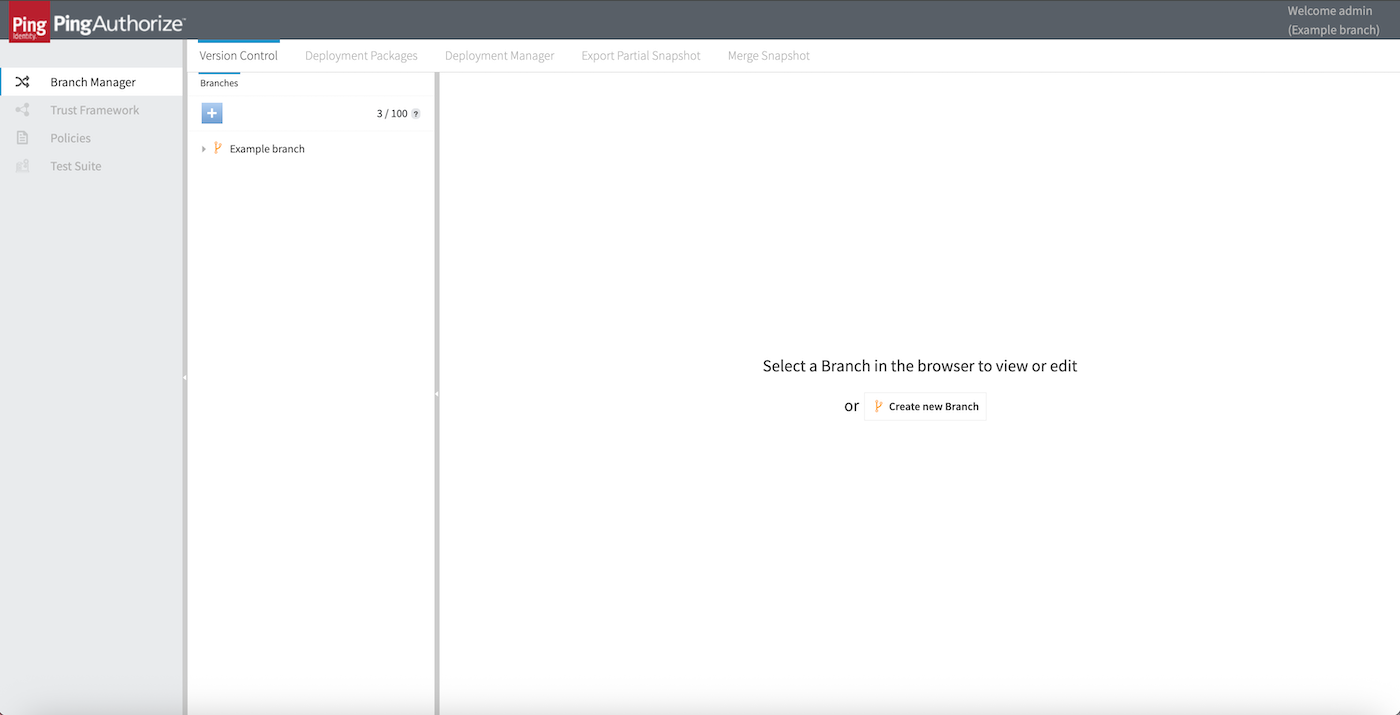Click the Test Suite sidebar icon

point(22,165)
